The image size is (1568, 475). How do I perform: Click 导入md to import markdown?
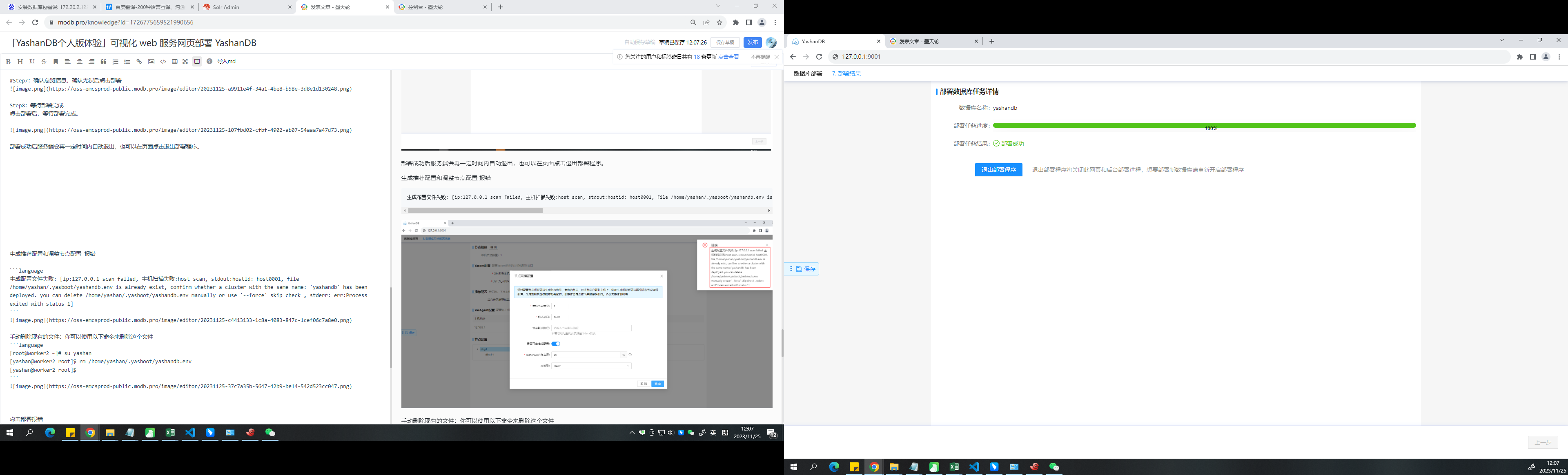[227, 62]
